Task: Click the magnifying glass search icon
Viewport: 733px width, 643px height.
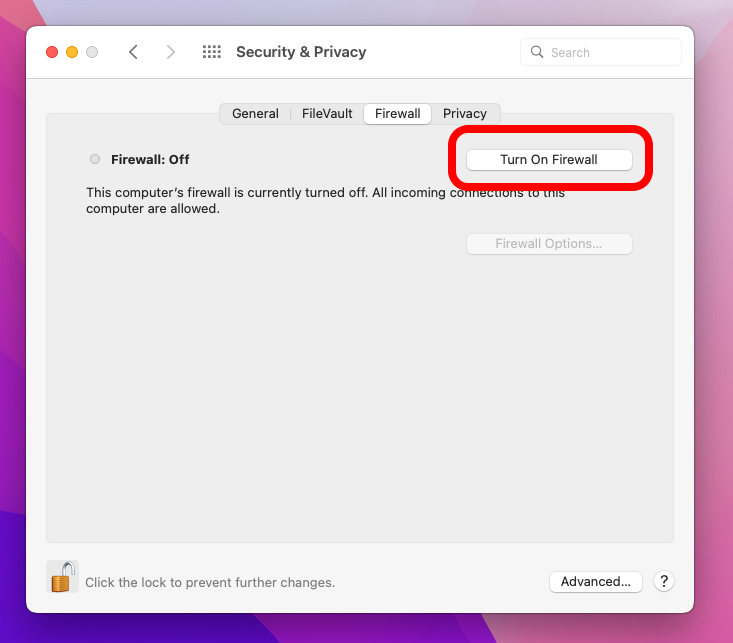Action: pyautogui.click(x=537, y=52)
